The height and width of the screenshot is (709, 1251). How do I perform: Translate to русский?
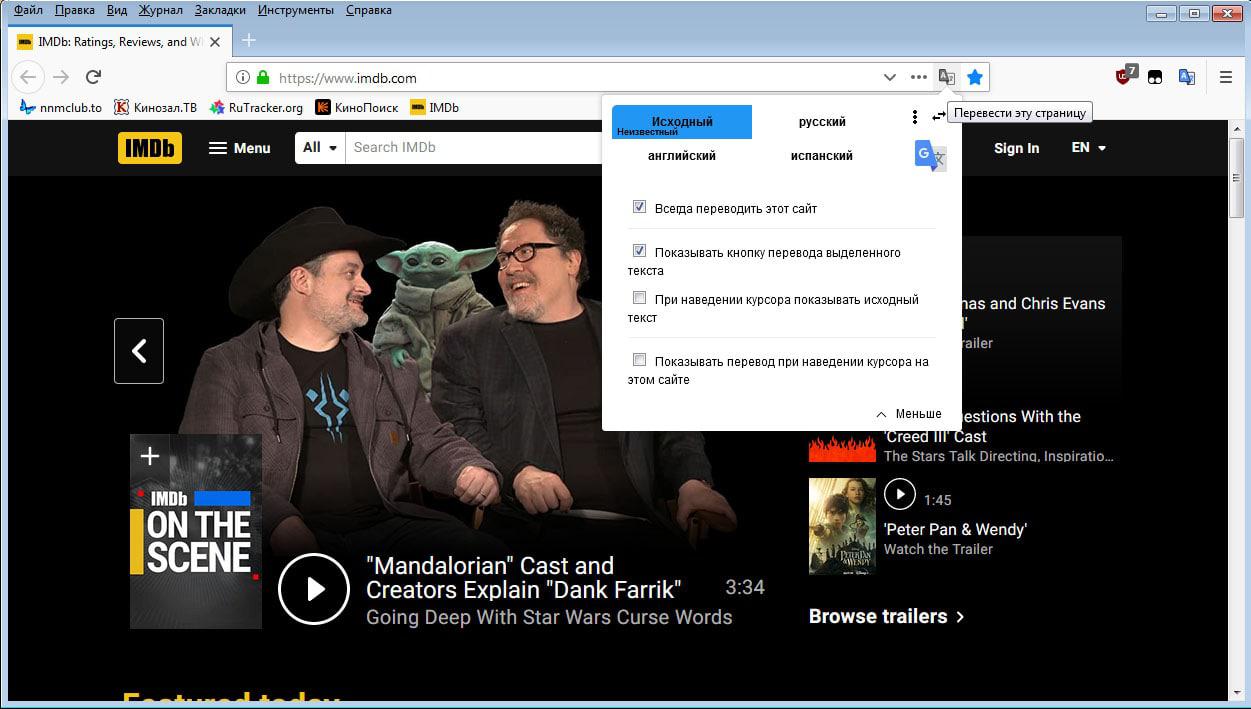click(x=822, y=122)
